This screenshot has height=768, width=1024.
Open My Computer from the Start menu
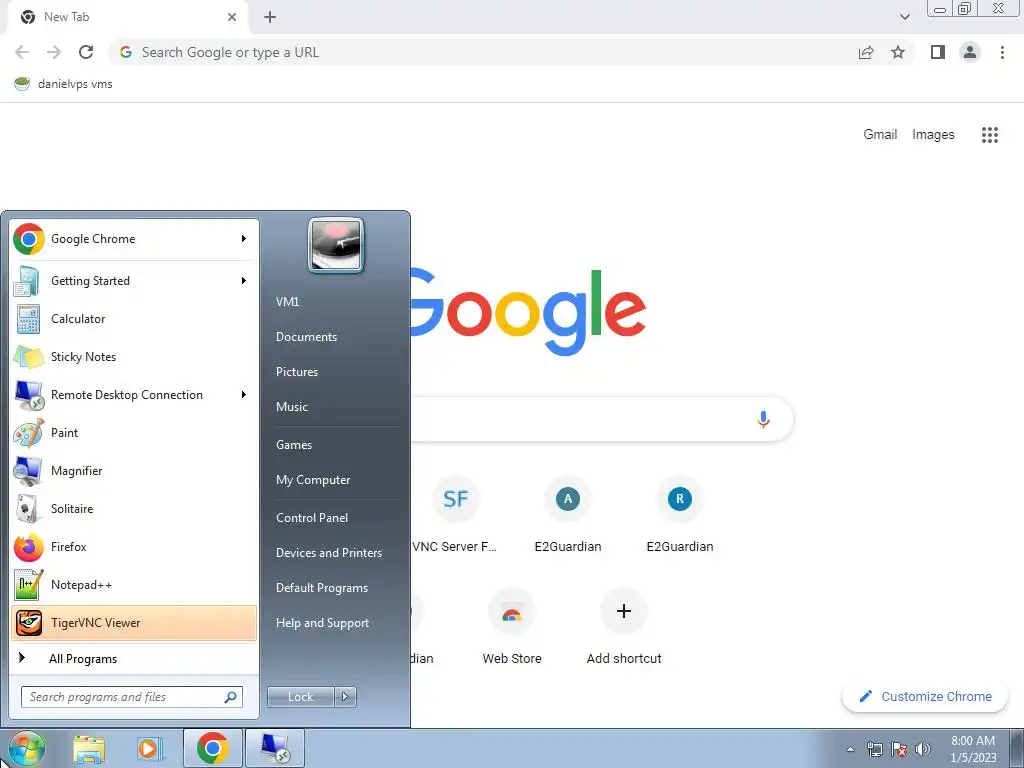pyautogui.click(x=313, y=480)
